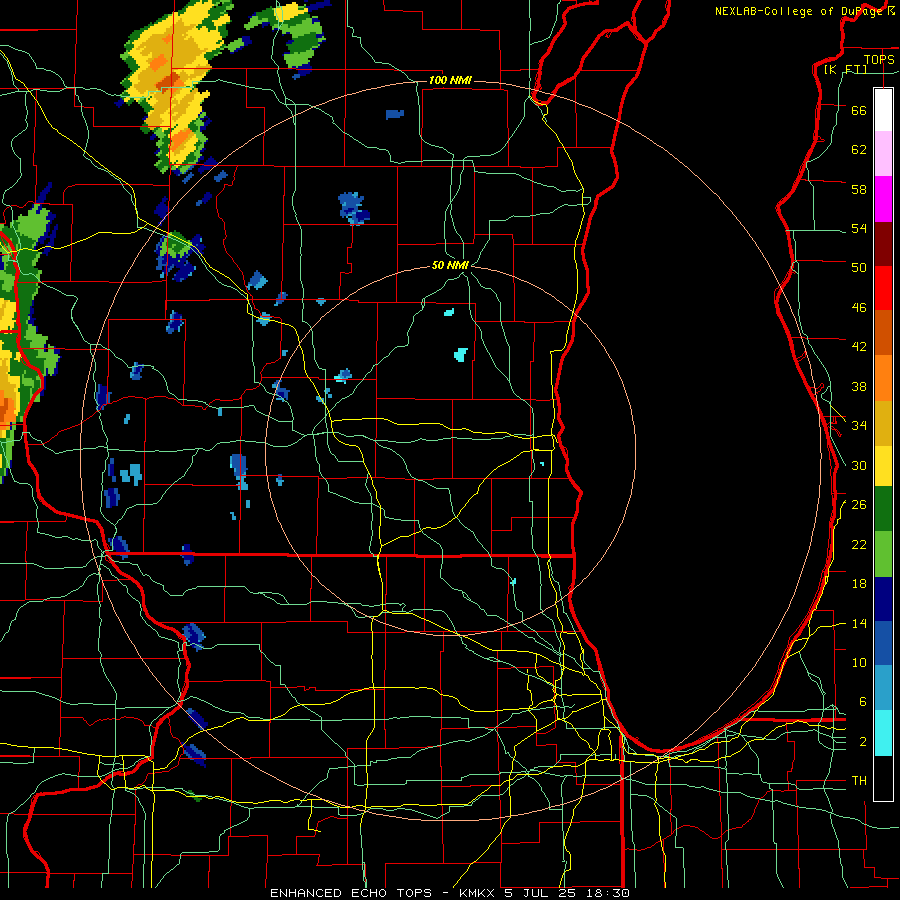Click the light pink legend swatch
900x900 pixels.
pyautogui.click(x=883, y=154)
